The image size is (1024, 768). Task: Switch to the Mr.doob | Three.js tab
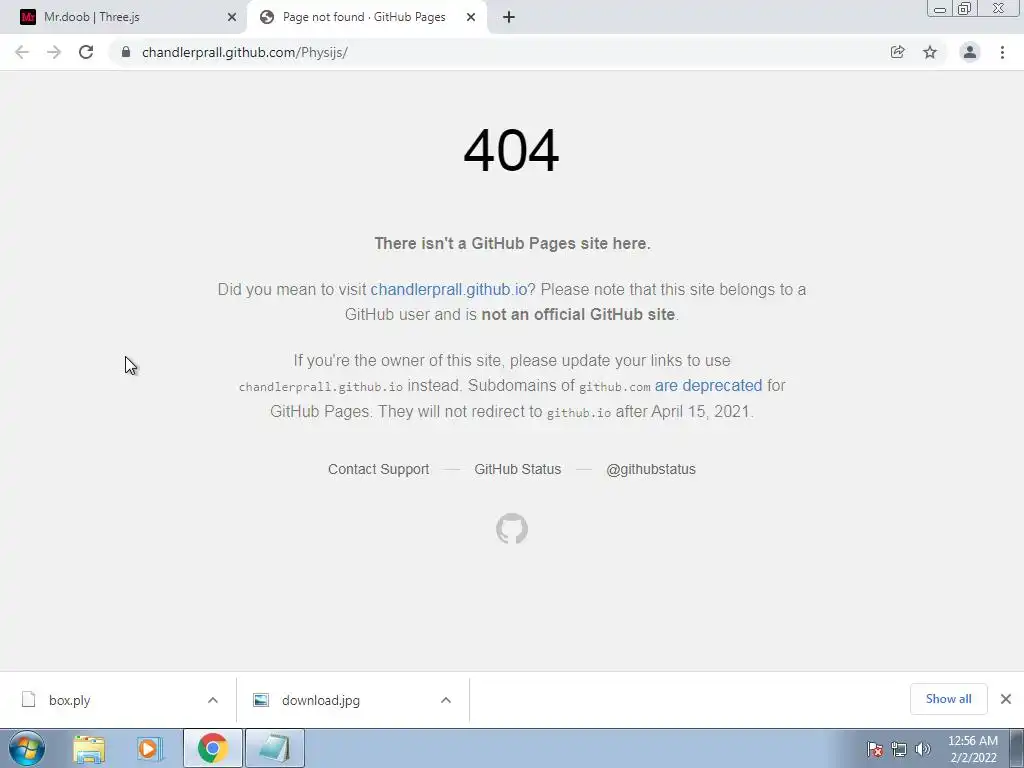tap(122, 17)
